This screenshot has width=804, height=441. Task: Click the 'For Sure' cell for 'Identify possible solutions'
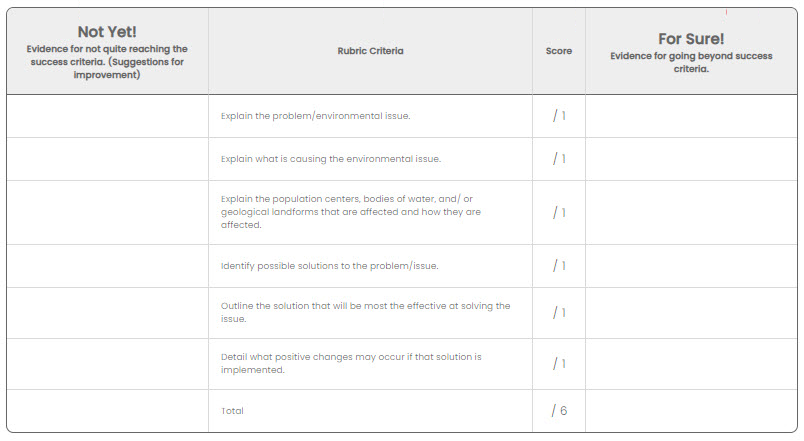pyautogui.click(x=691, y=266)
